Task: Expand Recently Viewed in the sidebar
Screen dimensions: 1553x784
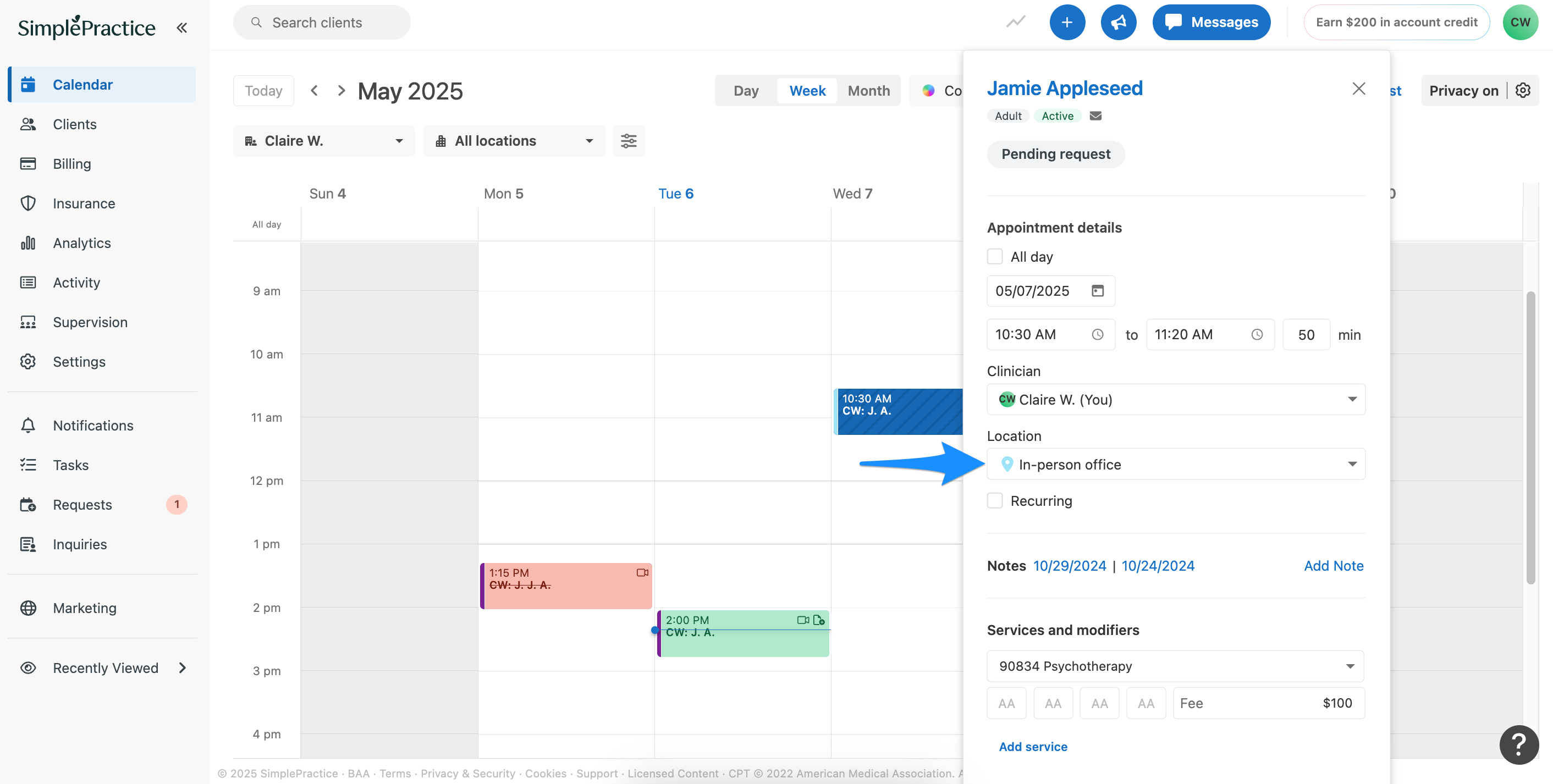Action: click(x=102, y=667)
